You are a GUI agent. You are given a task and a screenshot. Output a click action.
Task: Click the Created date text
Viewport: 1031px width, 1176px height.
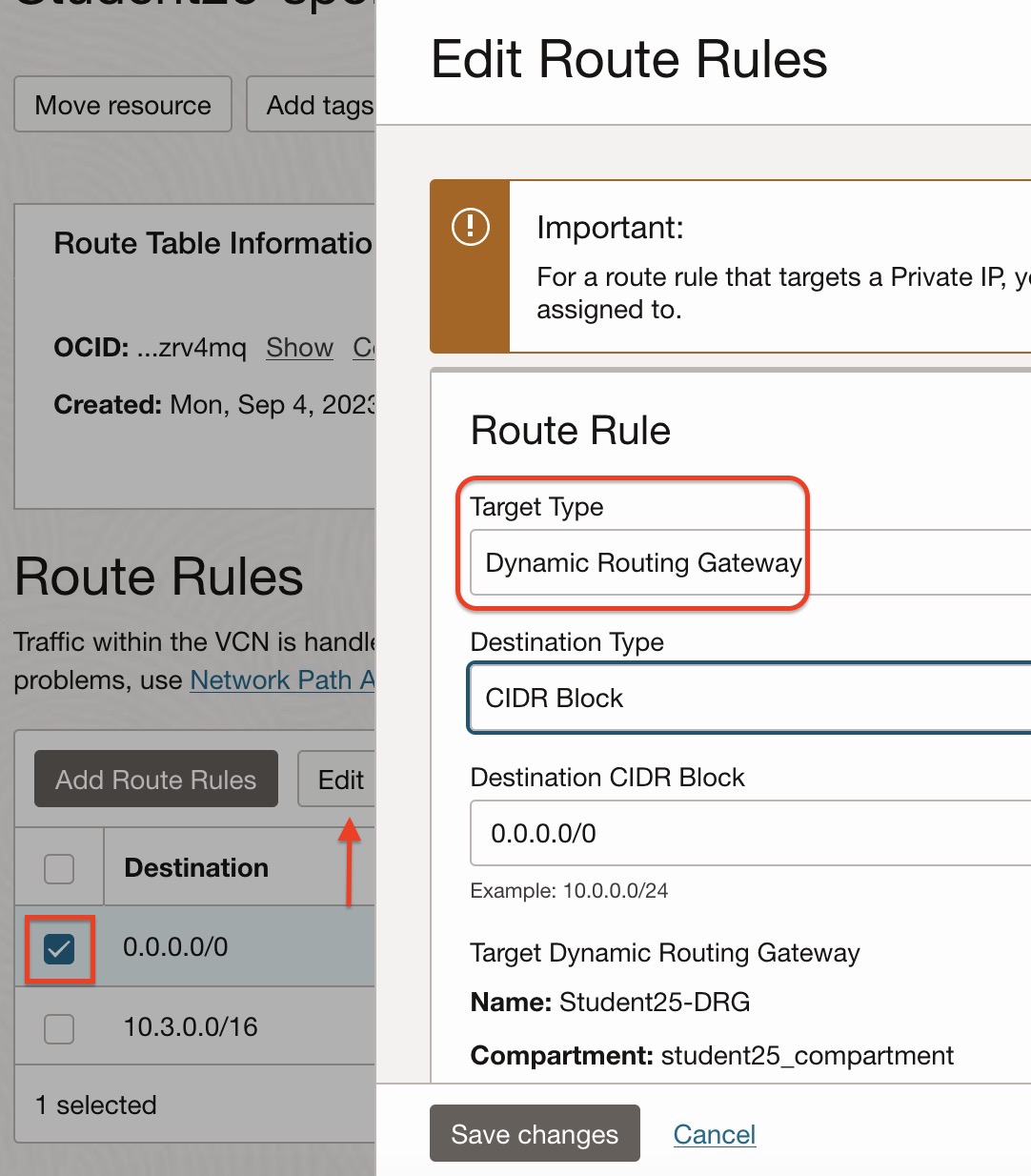coord(214,405)
